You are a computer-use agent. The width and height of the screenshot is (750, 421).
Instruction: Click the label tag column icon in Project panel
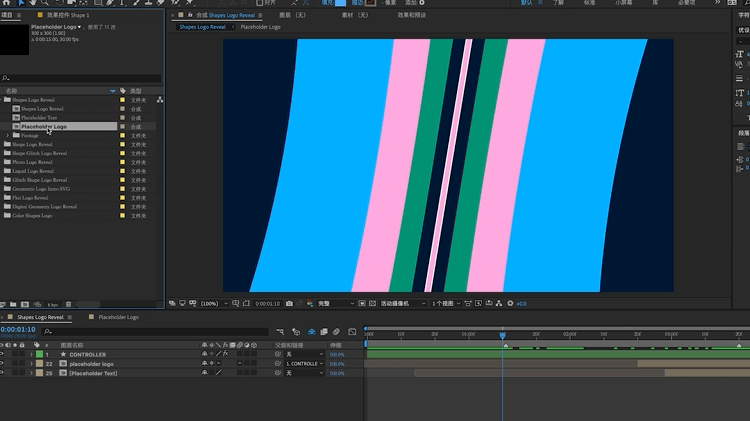[x=122, y=91]
